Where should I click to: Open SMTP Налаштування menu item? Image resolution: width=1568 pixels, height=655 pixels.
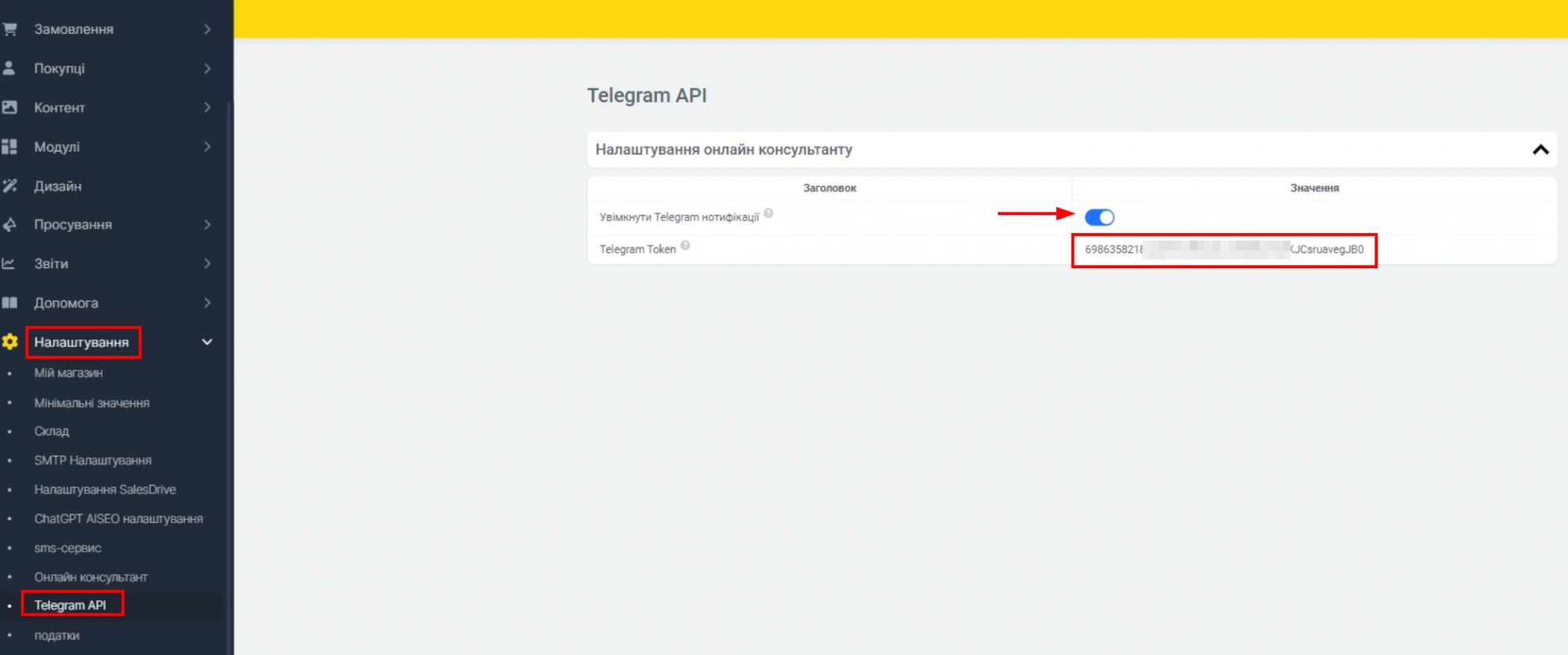click(x=93, y=460)
